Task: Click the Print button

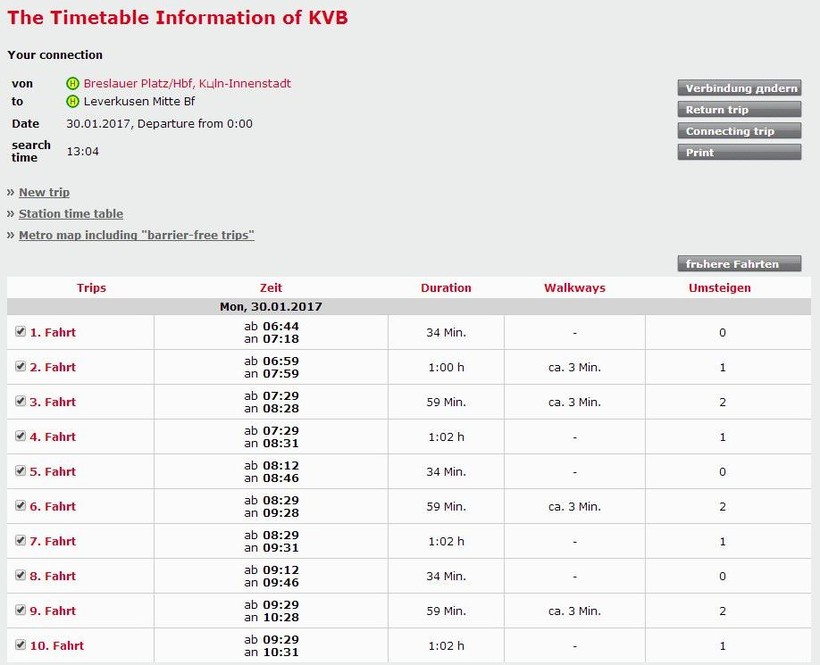Action: pos(739,152)
